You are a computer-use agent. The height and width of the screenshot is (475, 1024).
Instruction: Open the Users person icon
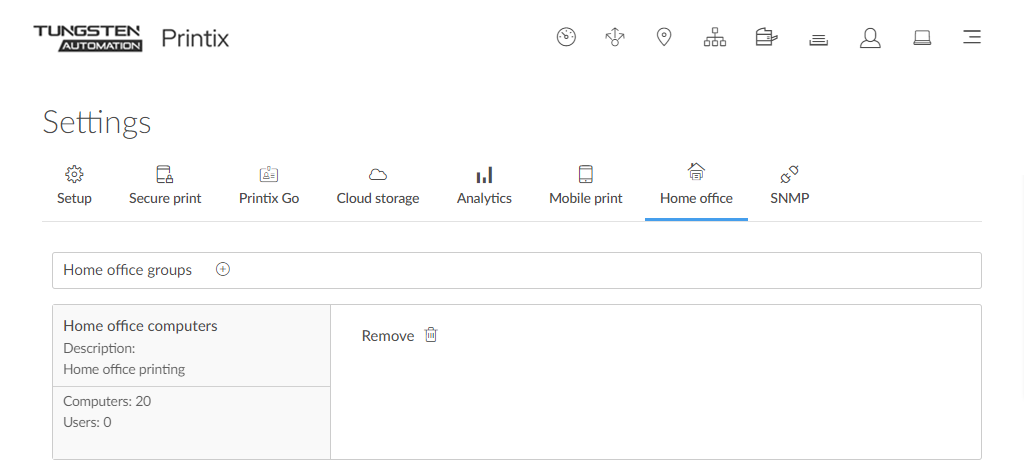click(870, 38)
